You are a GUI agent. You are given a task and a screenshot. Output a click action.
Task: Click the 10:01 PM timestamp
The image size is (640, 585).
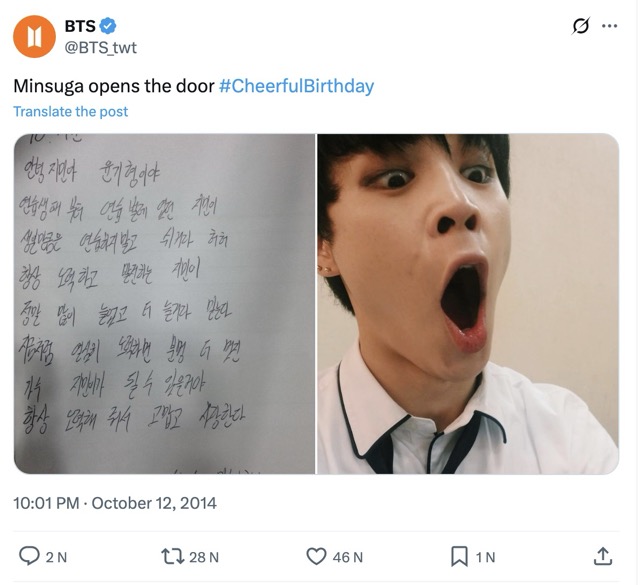coord(46,502)
